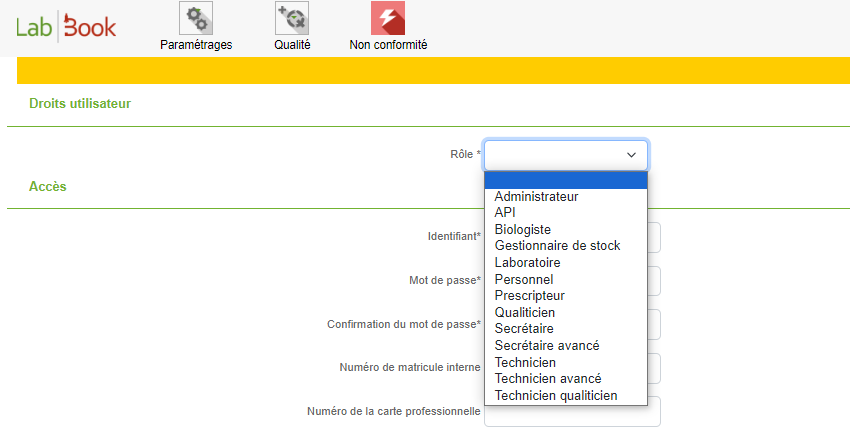Select Qualiticien role option
The width and height of the screenshot is (850, 431).
[524, 312]
